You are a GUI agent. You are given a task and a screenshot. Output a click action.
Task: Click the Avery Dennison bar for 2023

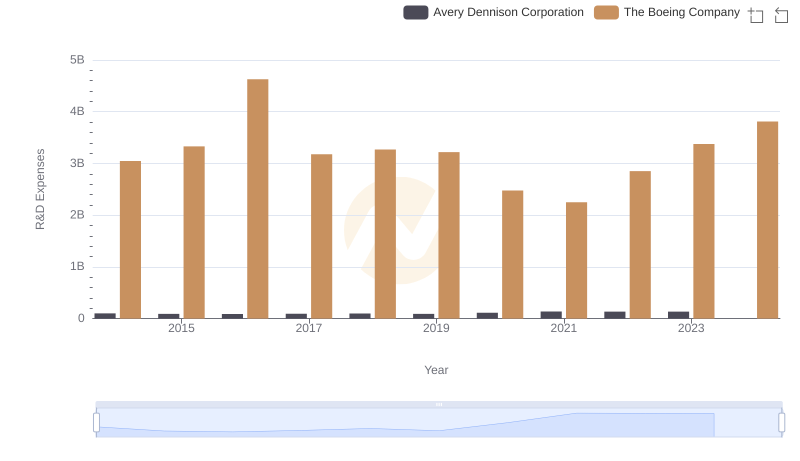tap(679, 315)
